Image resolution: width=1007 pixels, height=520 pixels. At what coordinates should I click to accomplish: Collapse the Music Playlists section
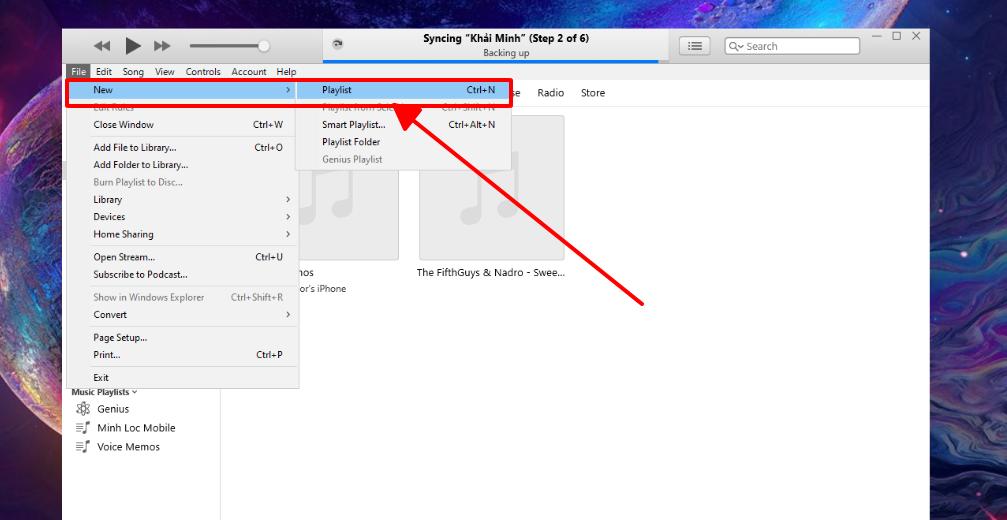point(104,392)
